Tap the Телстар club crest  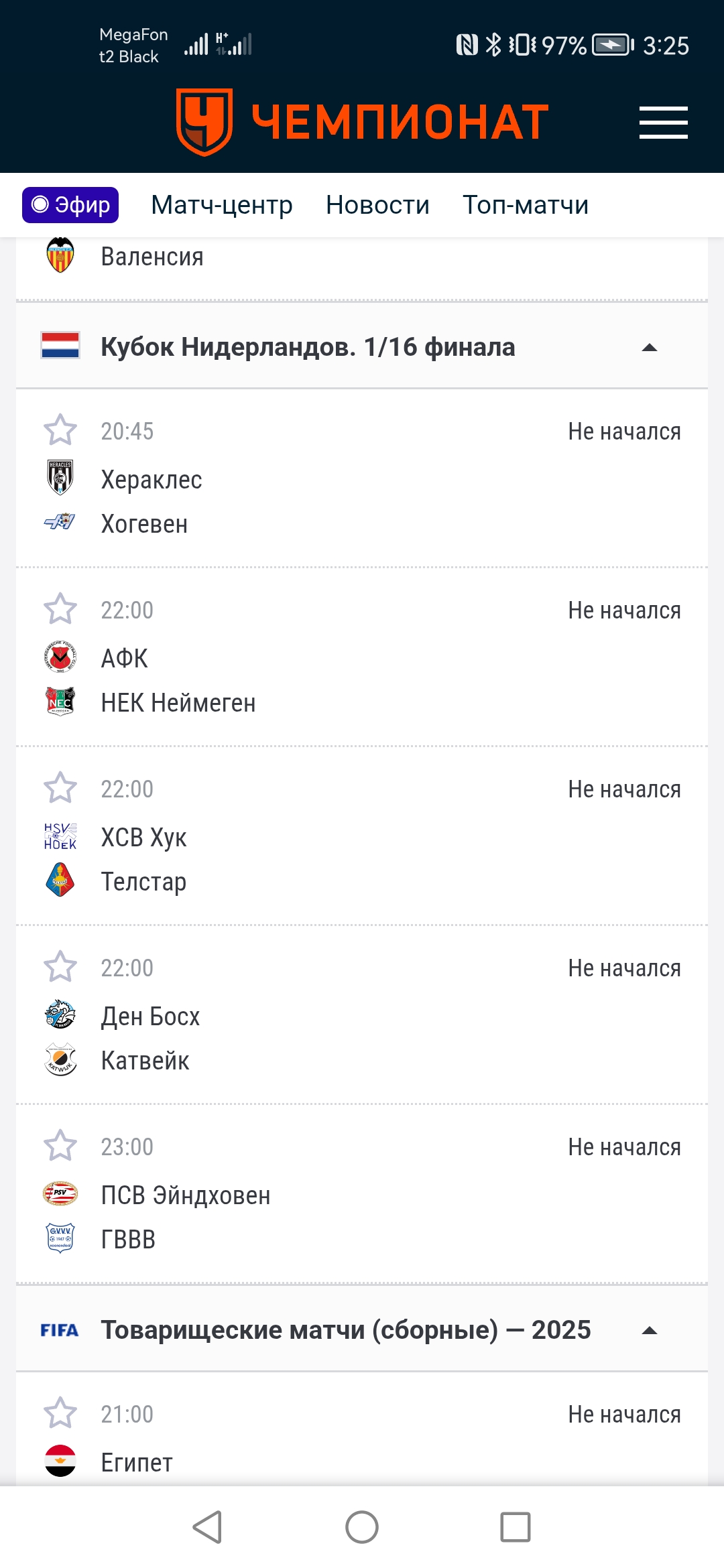click(60, 880)
